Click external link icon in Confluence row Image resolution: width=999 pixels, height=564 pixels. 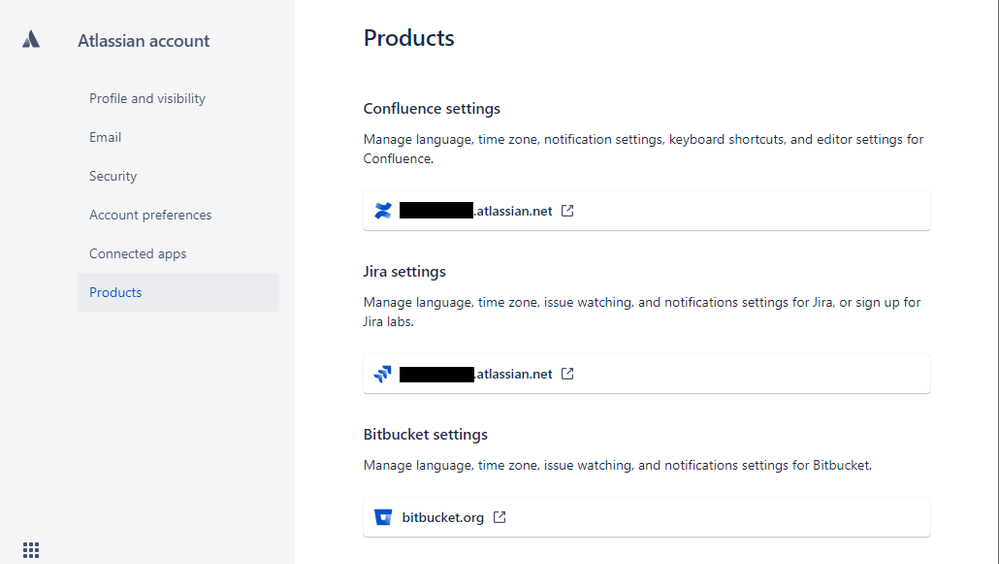point(567,211)
